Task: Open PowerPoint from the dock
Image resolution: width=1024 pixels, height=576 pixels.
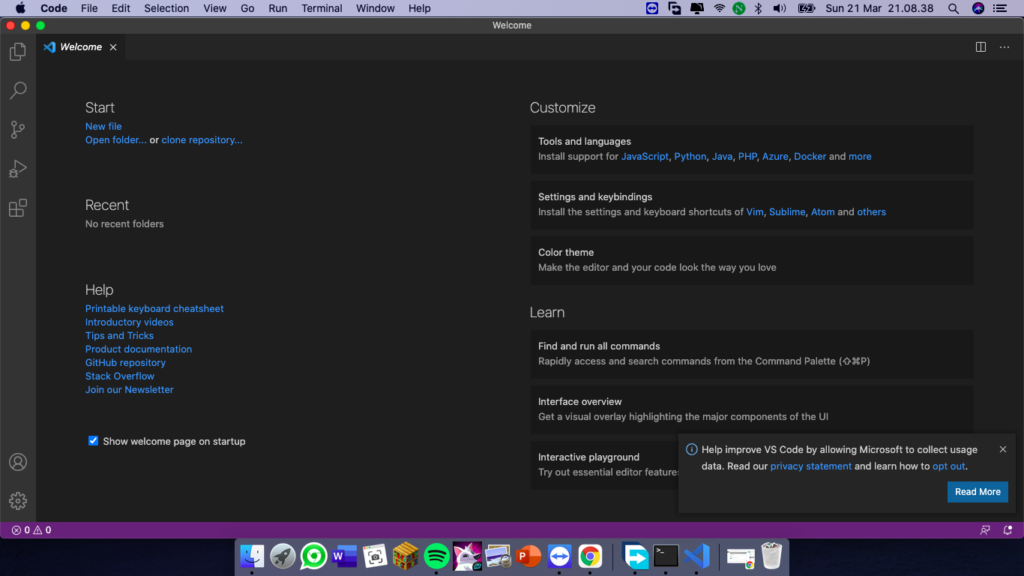Action: pyautogui.click(x=528, y=556)
